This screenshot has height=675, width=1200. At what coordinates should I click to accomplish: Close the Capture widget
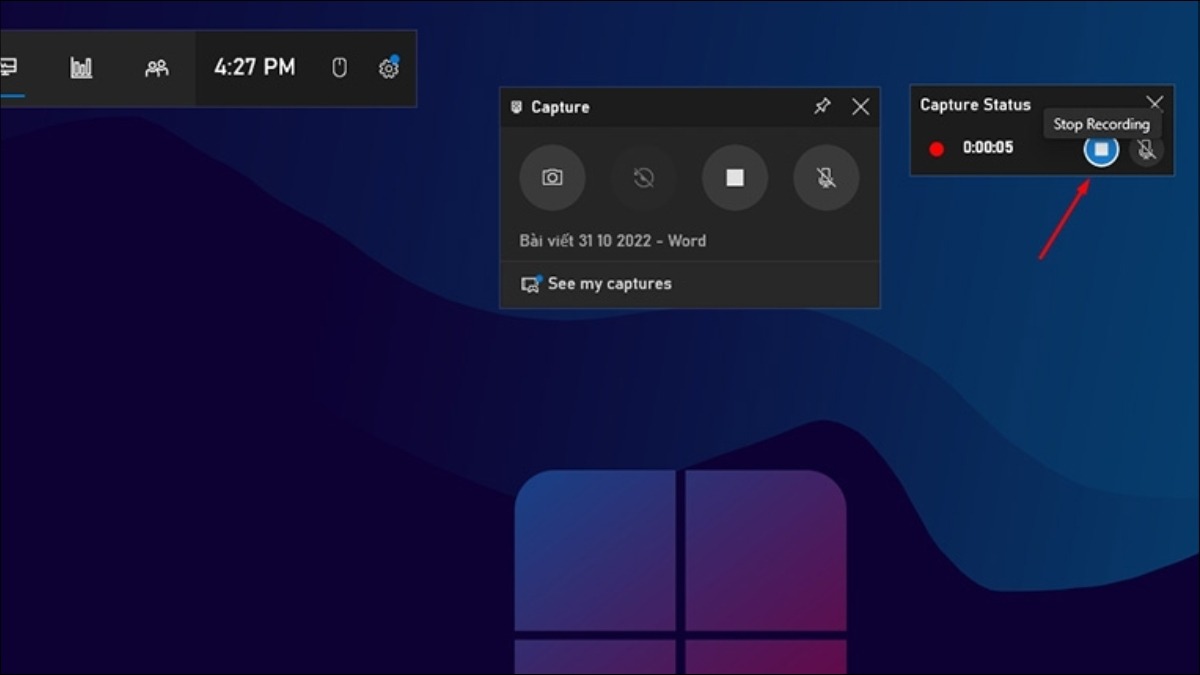[x=860, y=106]
